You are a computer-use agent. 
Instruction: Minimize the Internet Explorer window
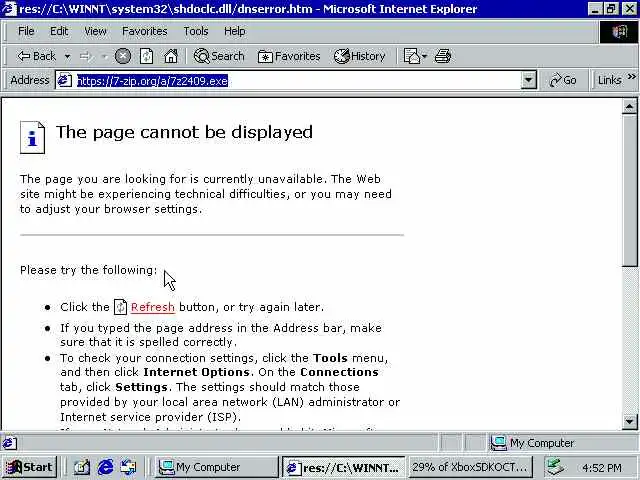point(595,9)
